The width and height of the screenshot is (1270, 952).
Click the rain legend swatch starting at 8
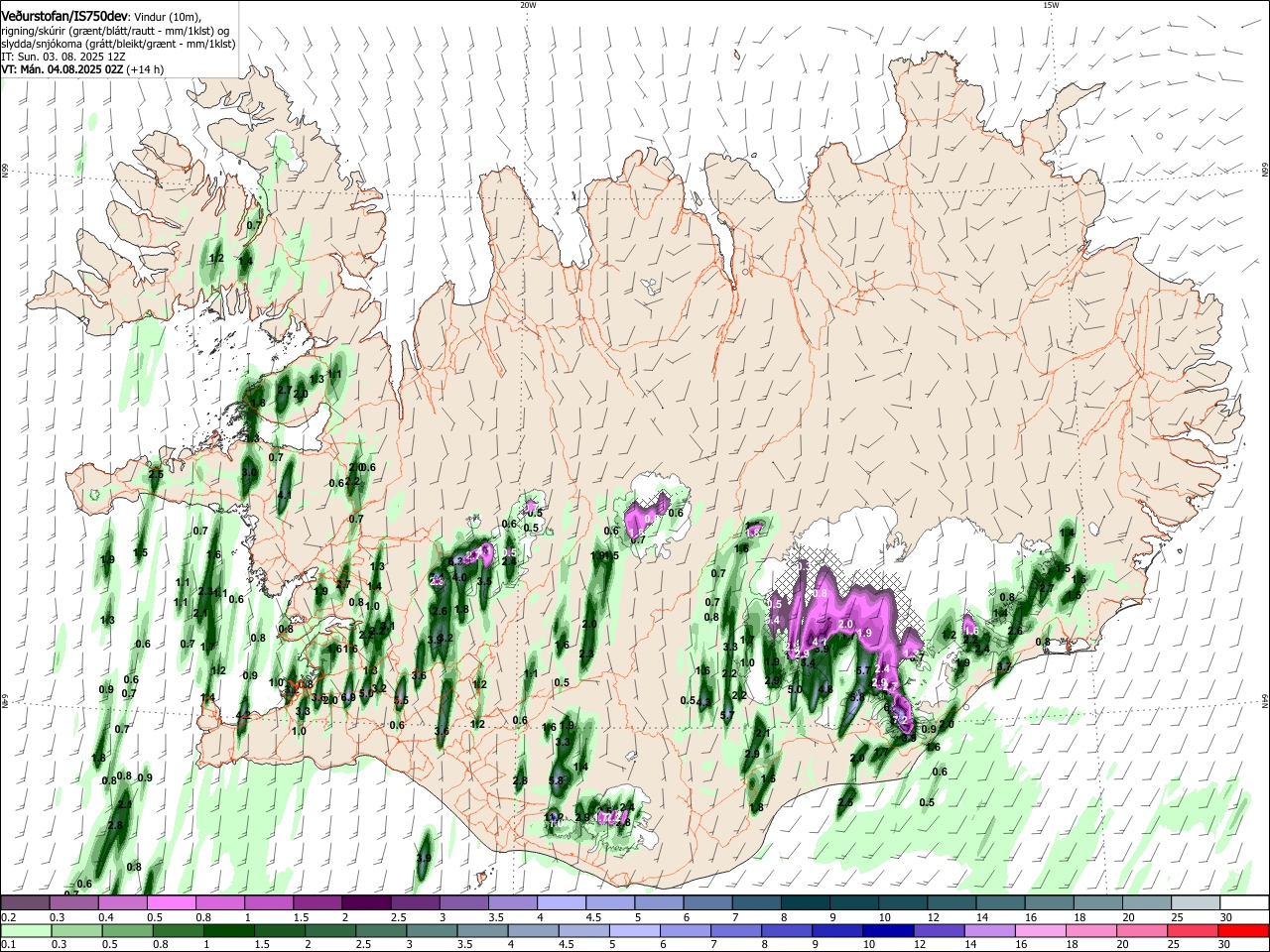tap(788, 930)
